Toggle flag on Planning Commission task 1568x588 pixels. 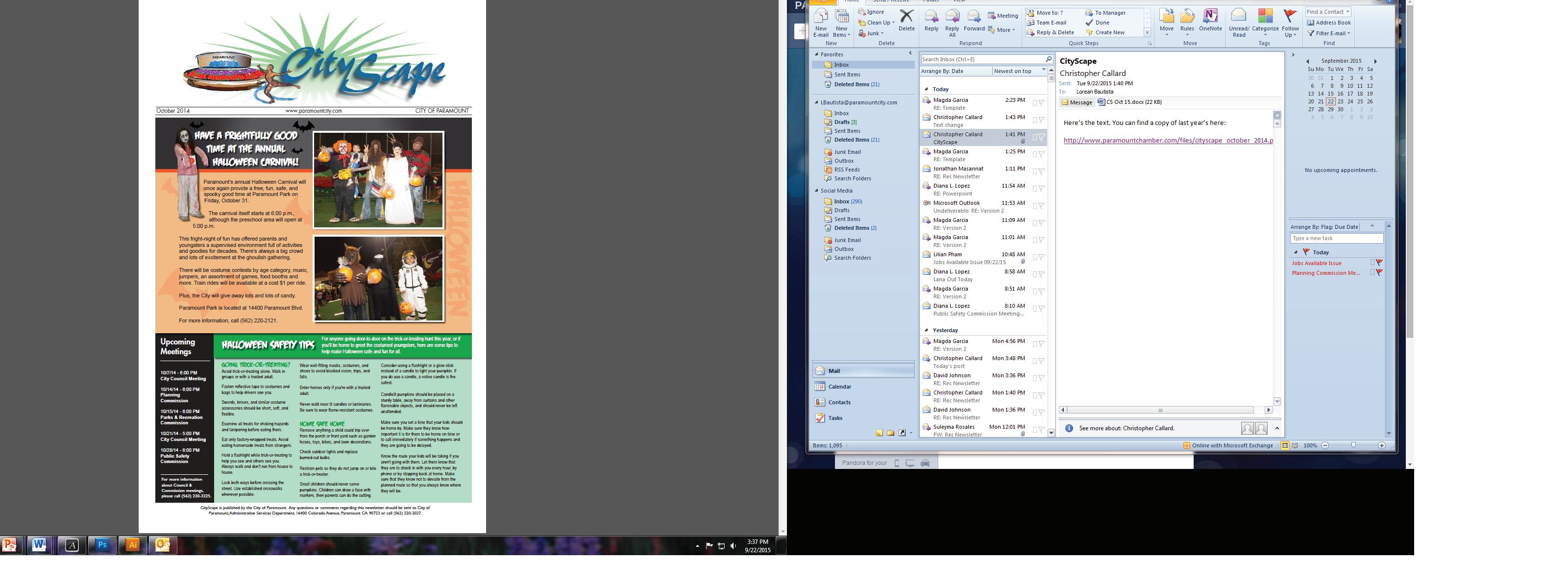[1379, 273]
